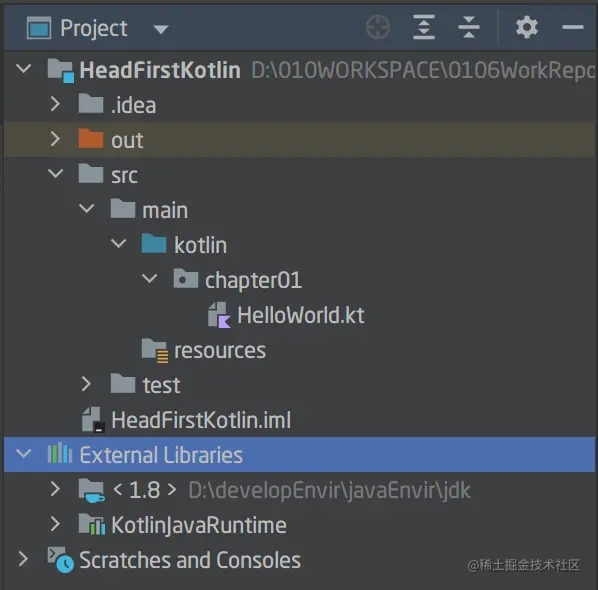This screenshot has height=590, width=598.
Task: Open the Project panel settings gear
Action: click(x=527, y=27)
